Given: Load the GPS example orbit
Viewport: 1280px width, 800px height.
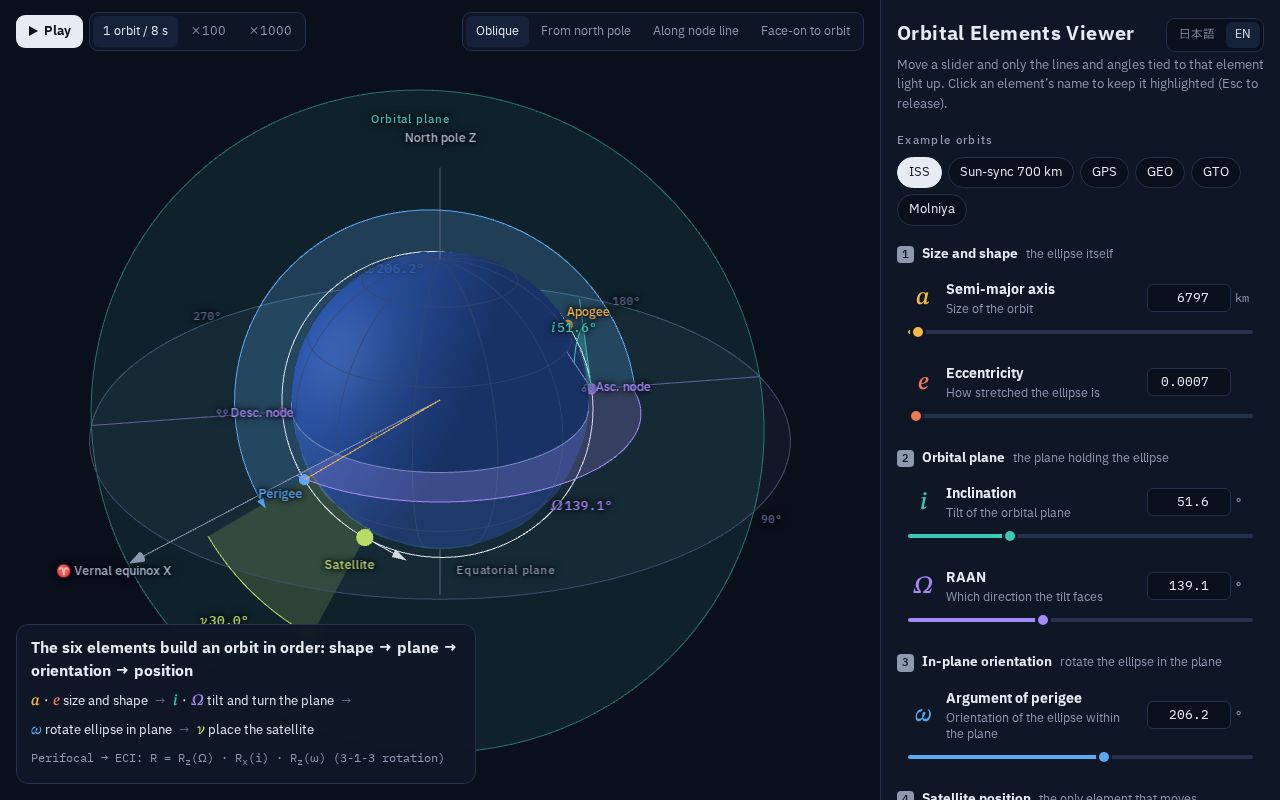Looking at the screenshot, I should point(1104,172).
